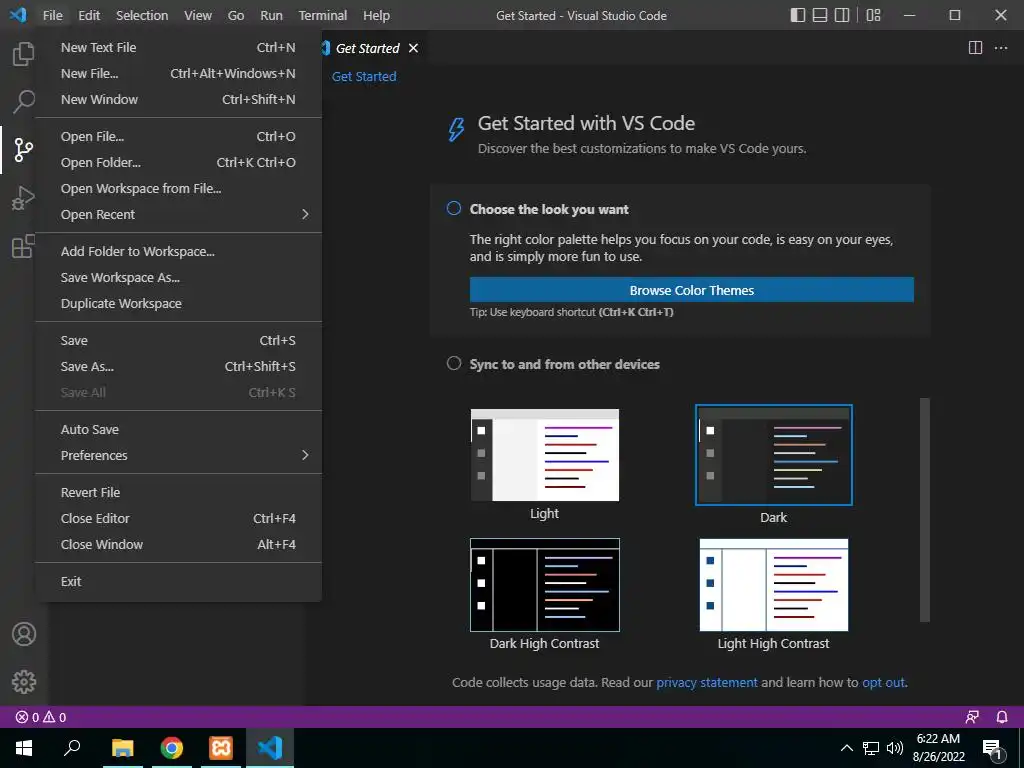Image resolution: width=1024 pixels, height=768 pixels.
Task: Choose New Text File menu entry
Action: (178, 47)
